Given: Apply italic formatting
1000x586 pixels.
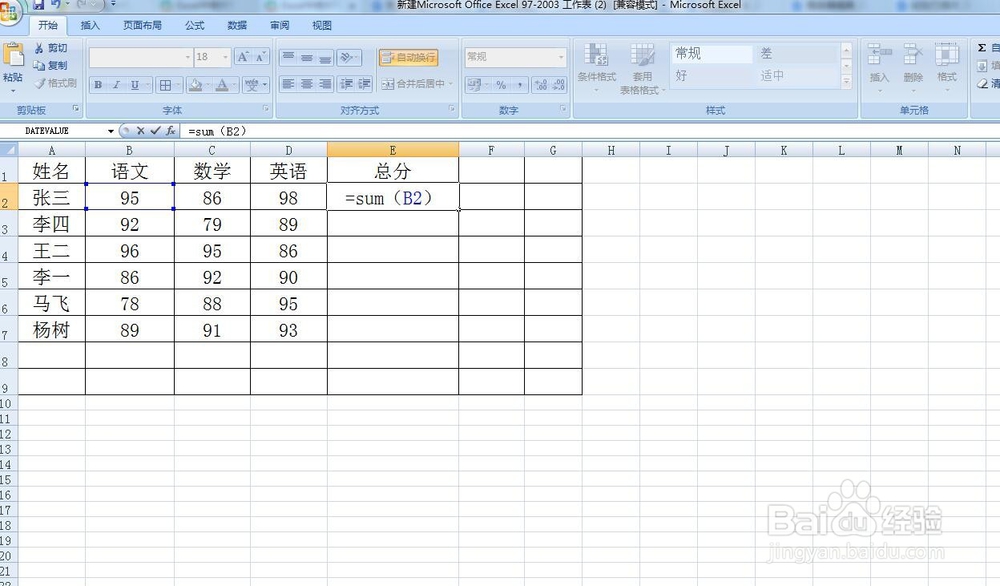Looking at the screenshot, I should tap(116, 84).
